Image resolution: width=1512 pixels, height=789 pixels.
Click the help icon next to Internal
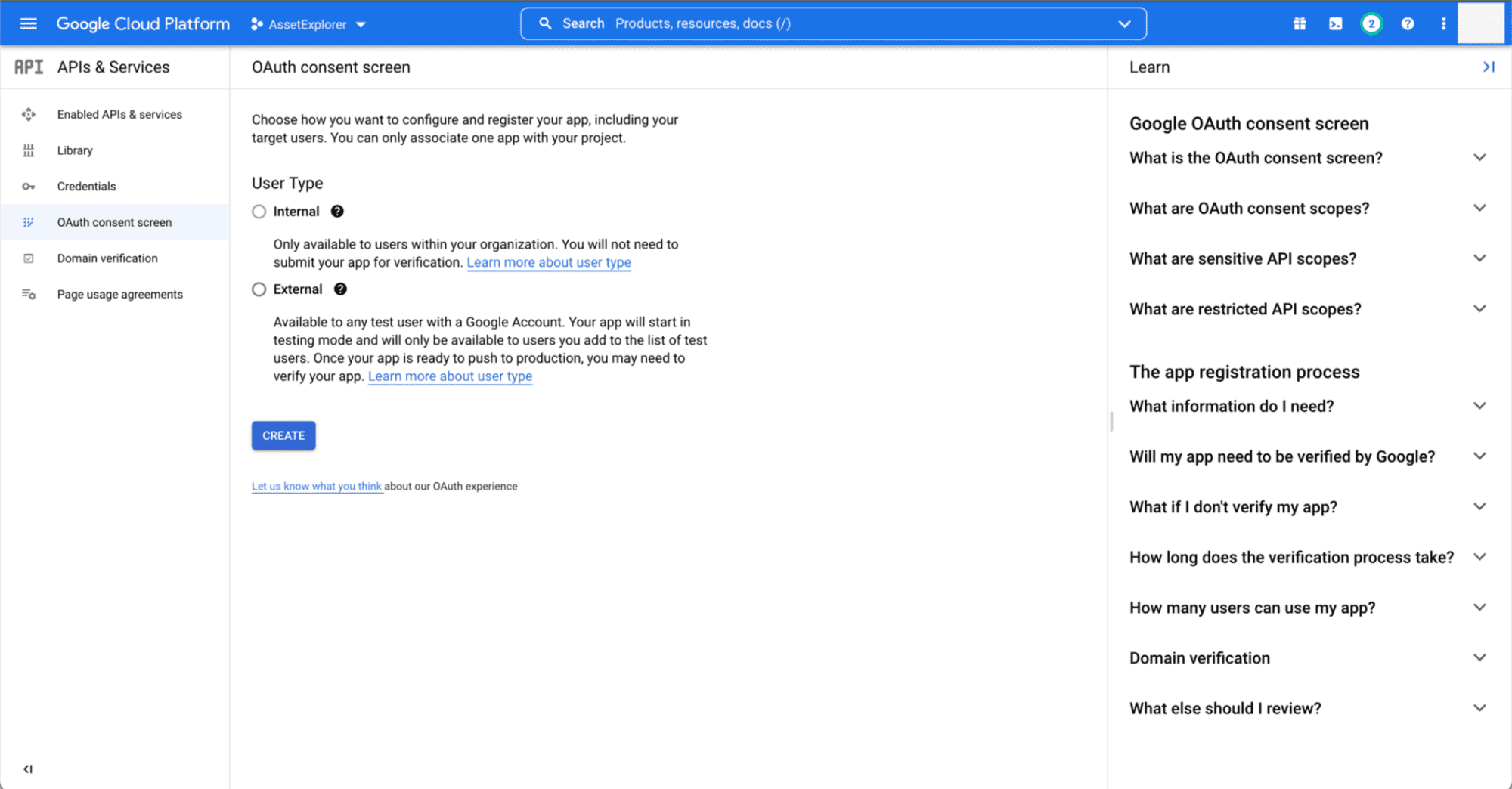[x=337, y=212]
